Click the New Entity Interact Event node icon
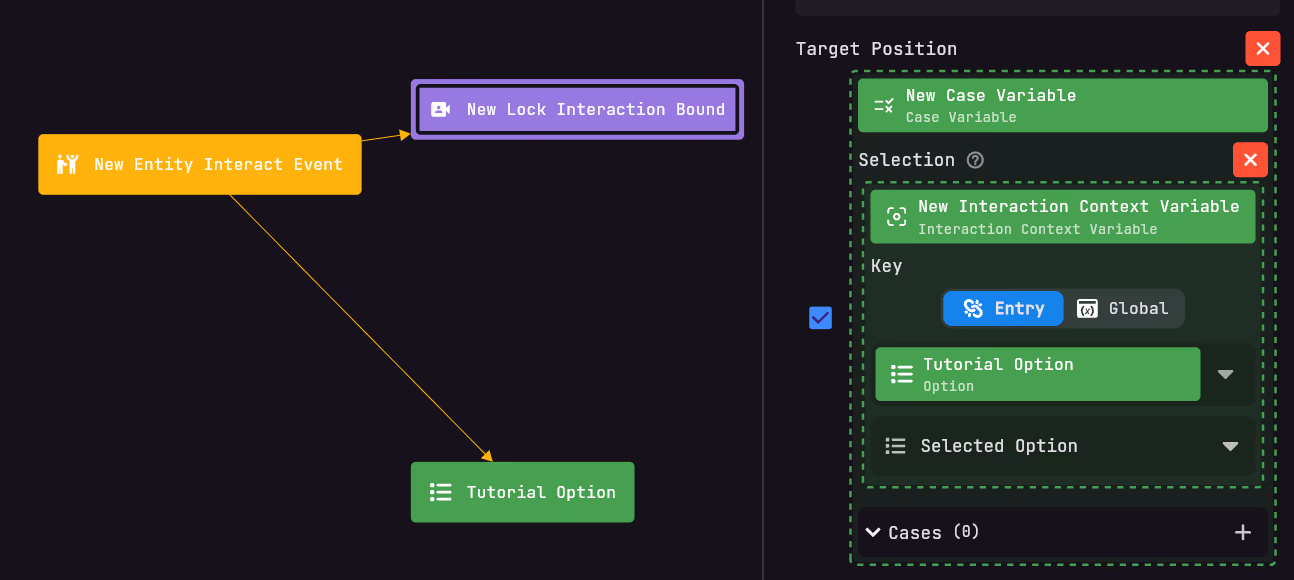The height and width of the screenshot is (580, 1294). (x=67, y=164)
